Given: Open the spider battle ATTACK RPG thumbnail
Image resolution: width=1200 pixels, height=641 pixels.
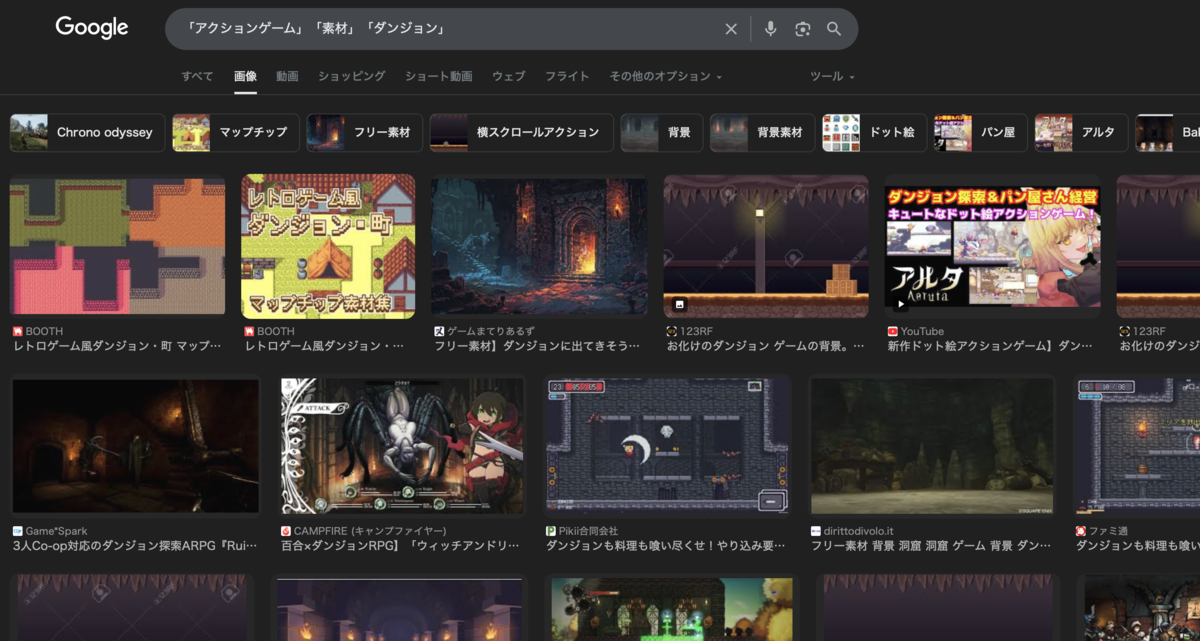Looking at the screenshot, I should 402,447.
